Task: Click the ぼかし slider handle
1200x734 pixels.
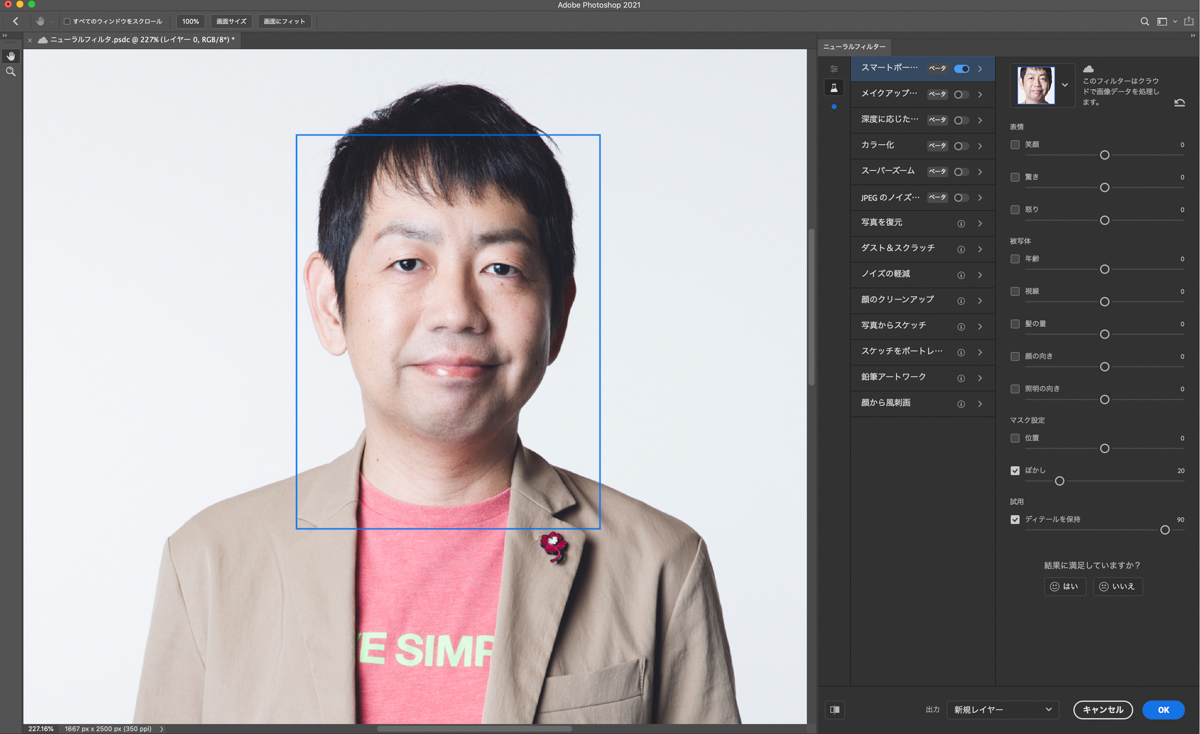Action: (1059, 481)
